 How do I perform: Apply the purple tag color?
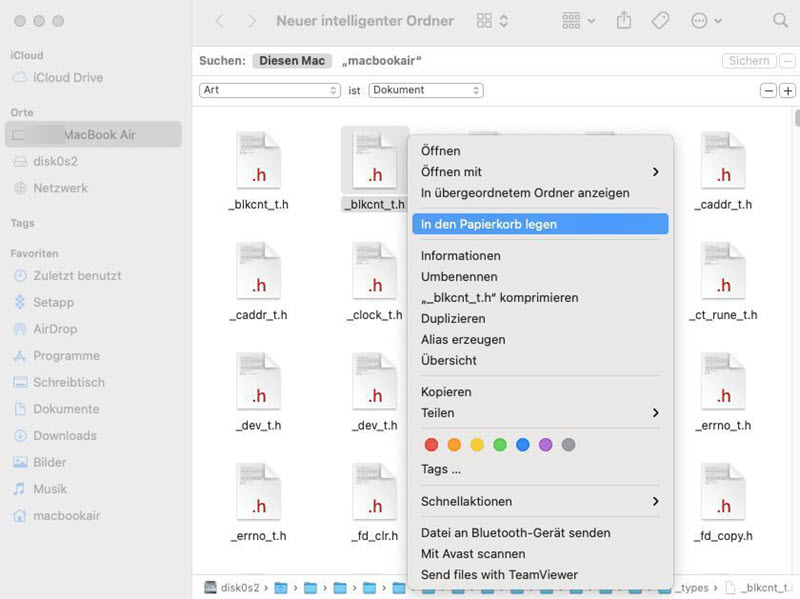pos(545,444)
